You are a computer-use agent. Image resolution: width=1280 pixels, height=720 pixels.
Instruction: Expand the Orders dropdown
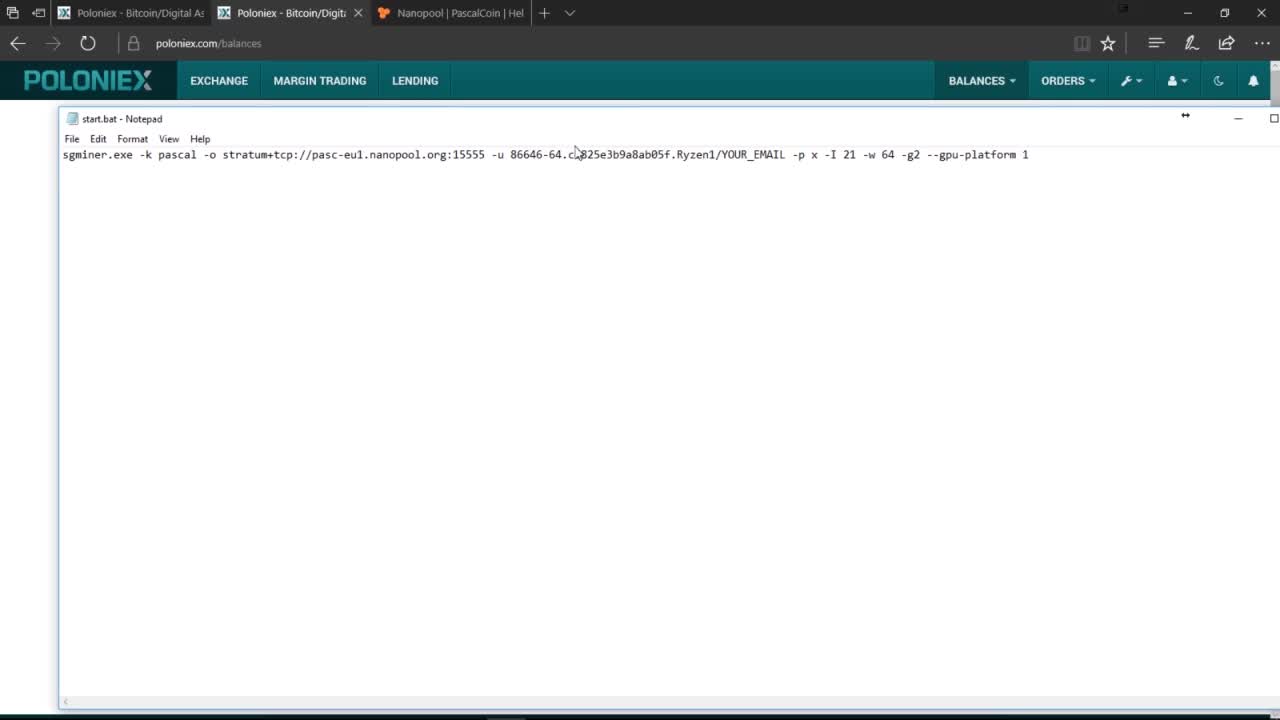(1068, 81)
